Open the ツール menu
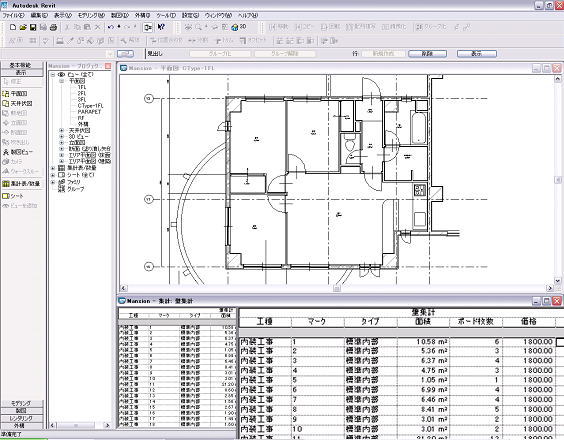Viewport: 564px width, 440px height. [166, 15]
